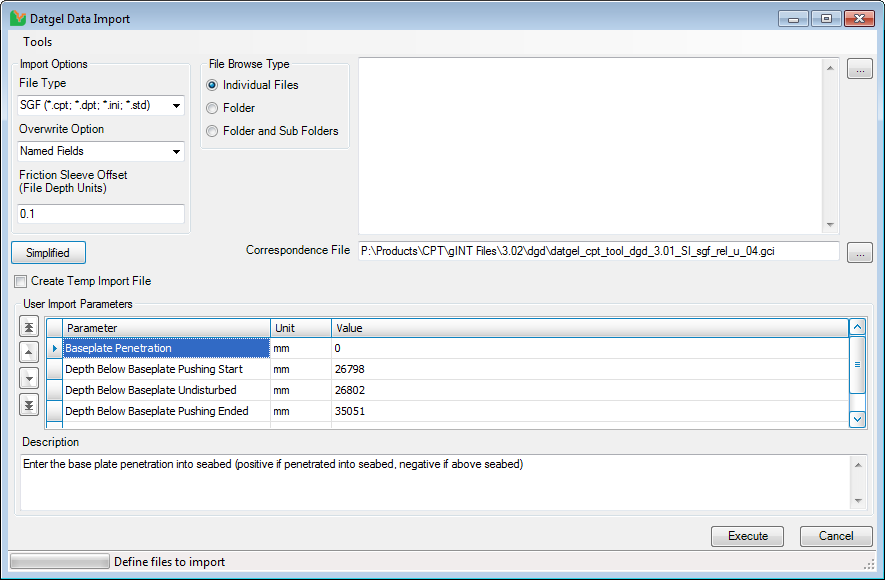Open the Tools menu
885x580 pixels.
[x=38, y=42]
